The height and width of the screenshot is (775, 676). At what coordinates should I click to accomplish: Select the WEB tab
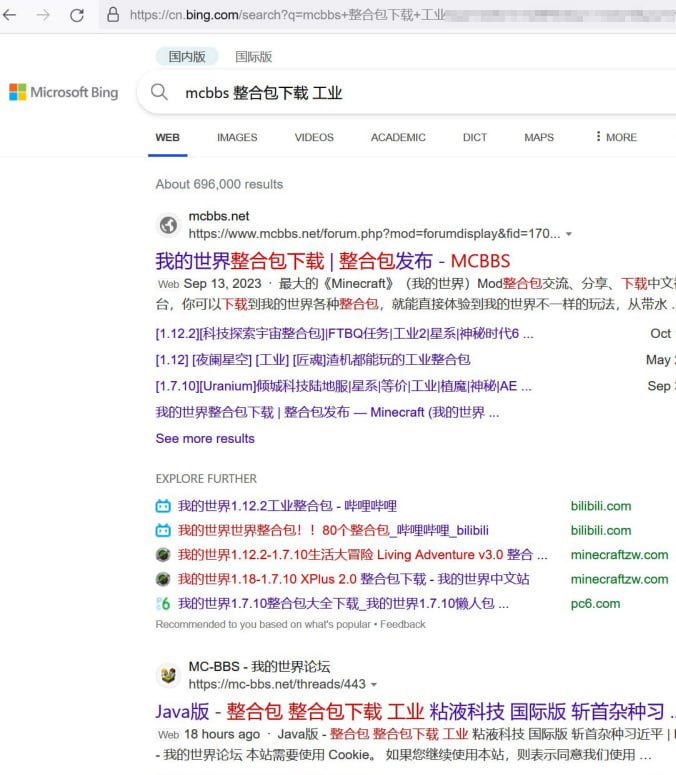pos(168,137)
